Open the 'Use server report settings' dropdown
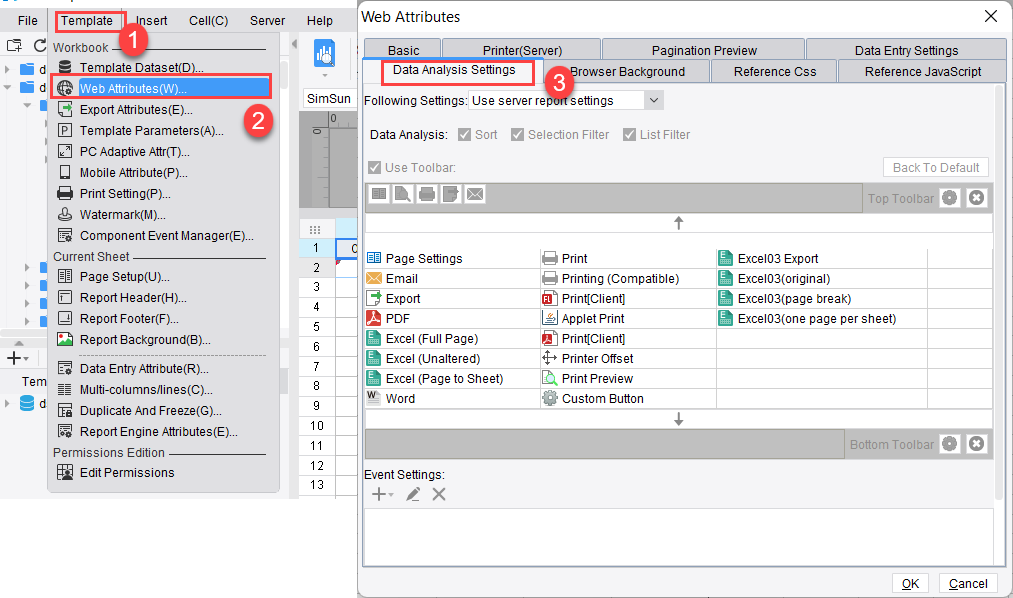This screenshot has width=1013, height=598. point(655,100)
